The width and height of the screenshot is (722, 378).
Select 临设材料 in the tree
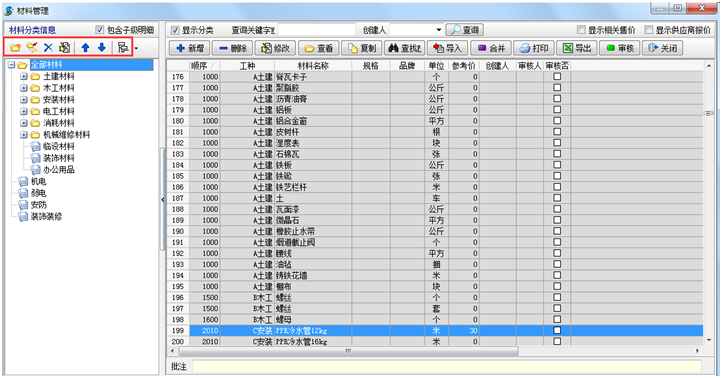tap(58, 146)
